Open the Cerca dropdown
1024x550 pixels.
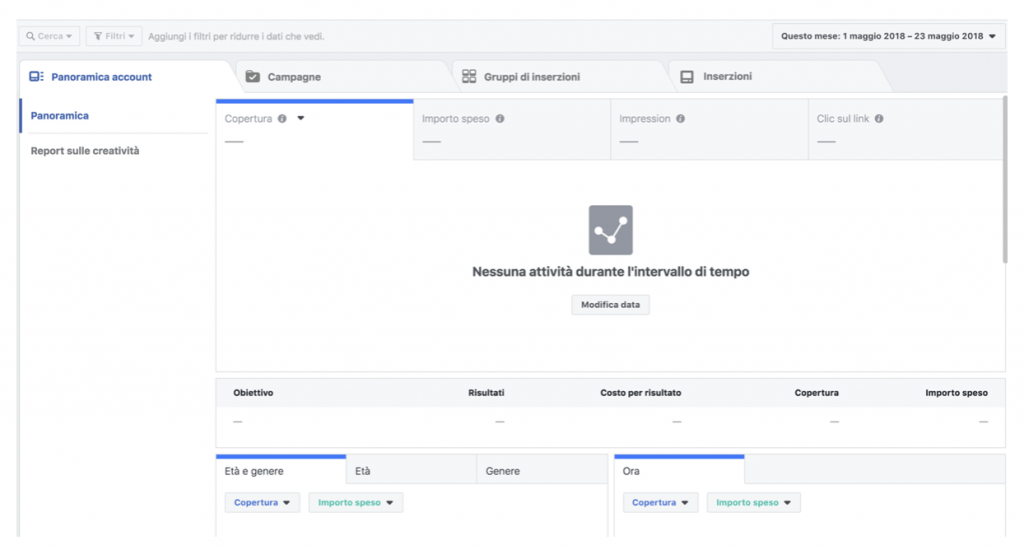50,36
